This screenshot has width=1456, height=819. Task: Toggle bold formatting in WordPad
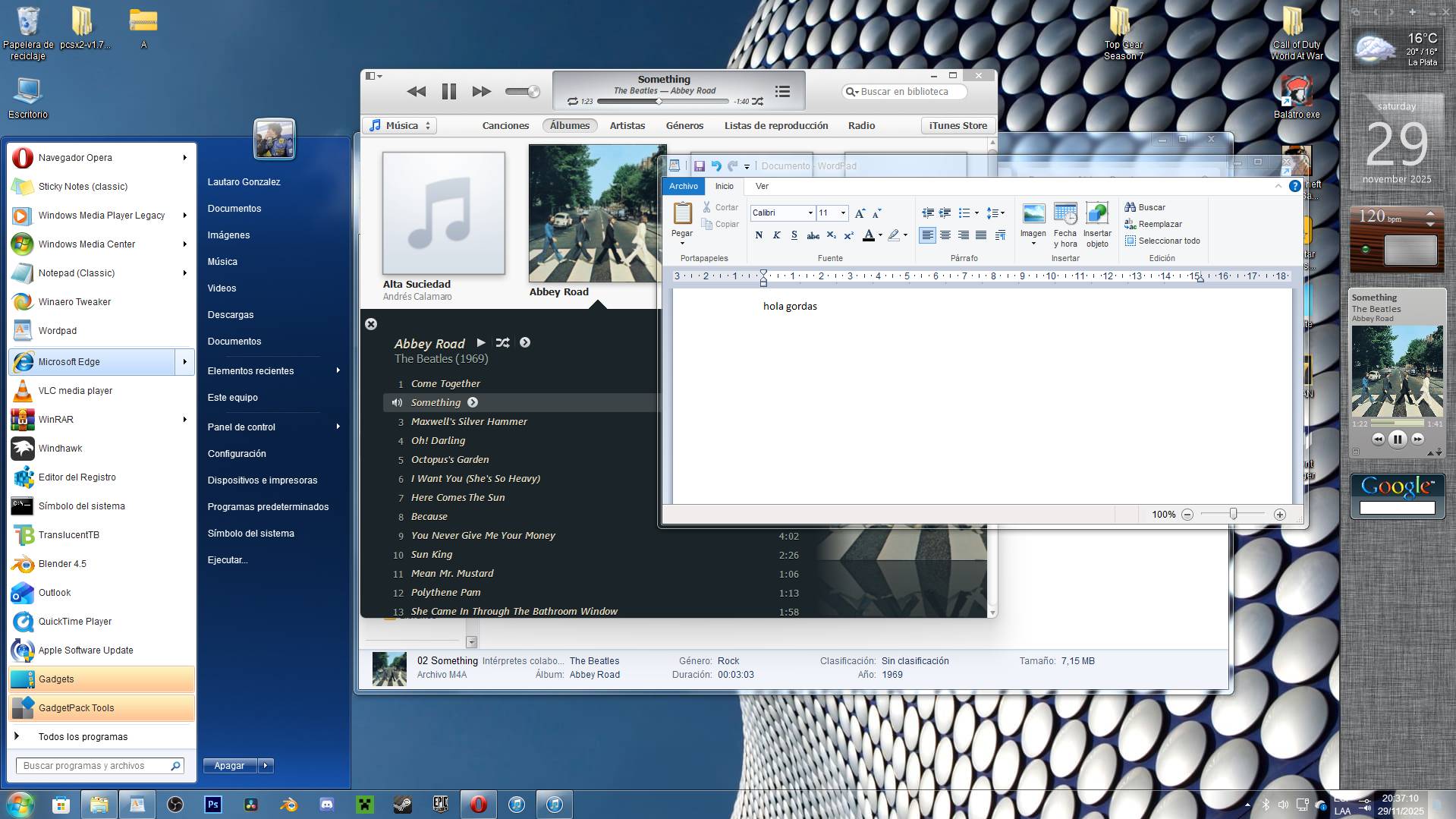[x=759, y=235]
